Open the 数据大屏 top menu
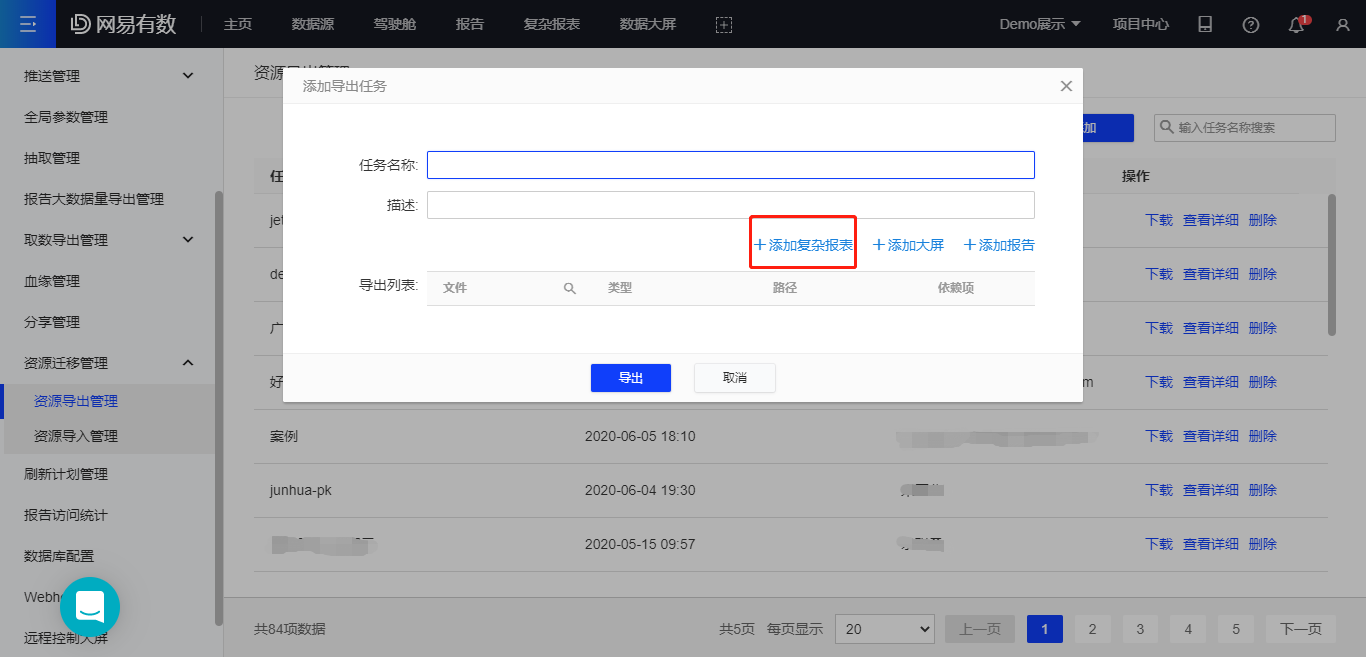 [647, 24]
